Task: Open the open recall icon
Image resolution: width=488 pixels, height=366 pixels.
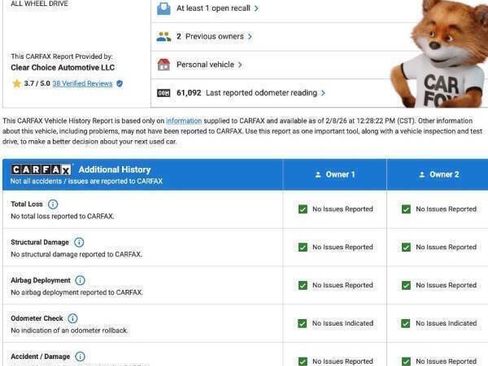Action: tap(164, 9)
